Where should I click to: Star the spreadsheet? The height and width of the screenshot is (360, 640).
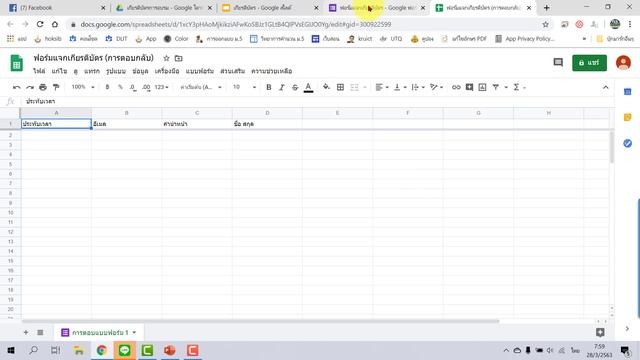tap(166, 58)
